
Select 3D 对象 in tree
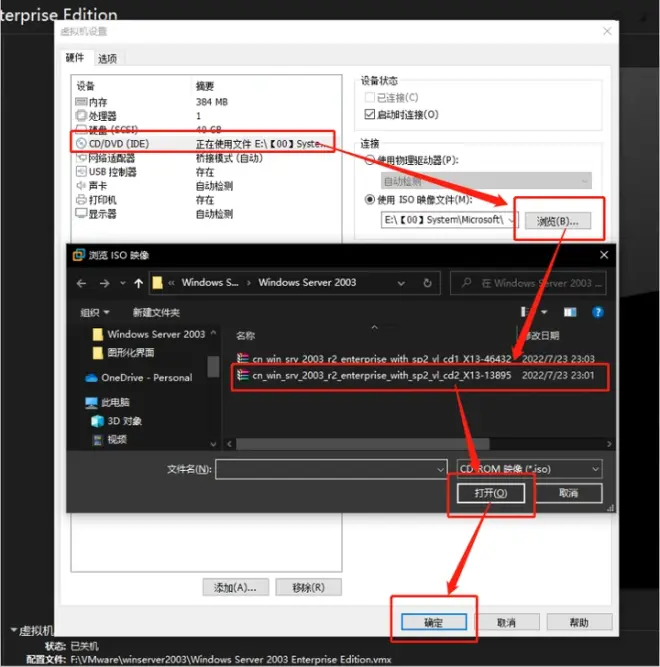click(117, 421)
